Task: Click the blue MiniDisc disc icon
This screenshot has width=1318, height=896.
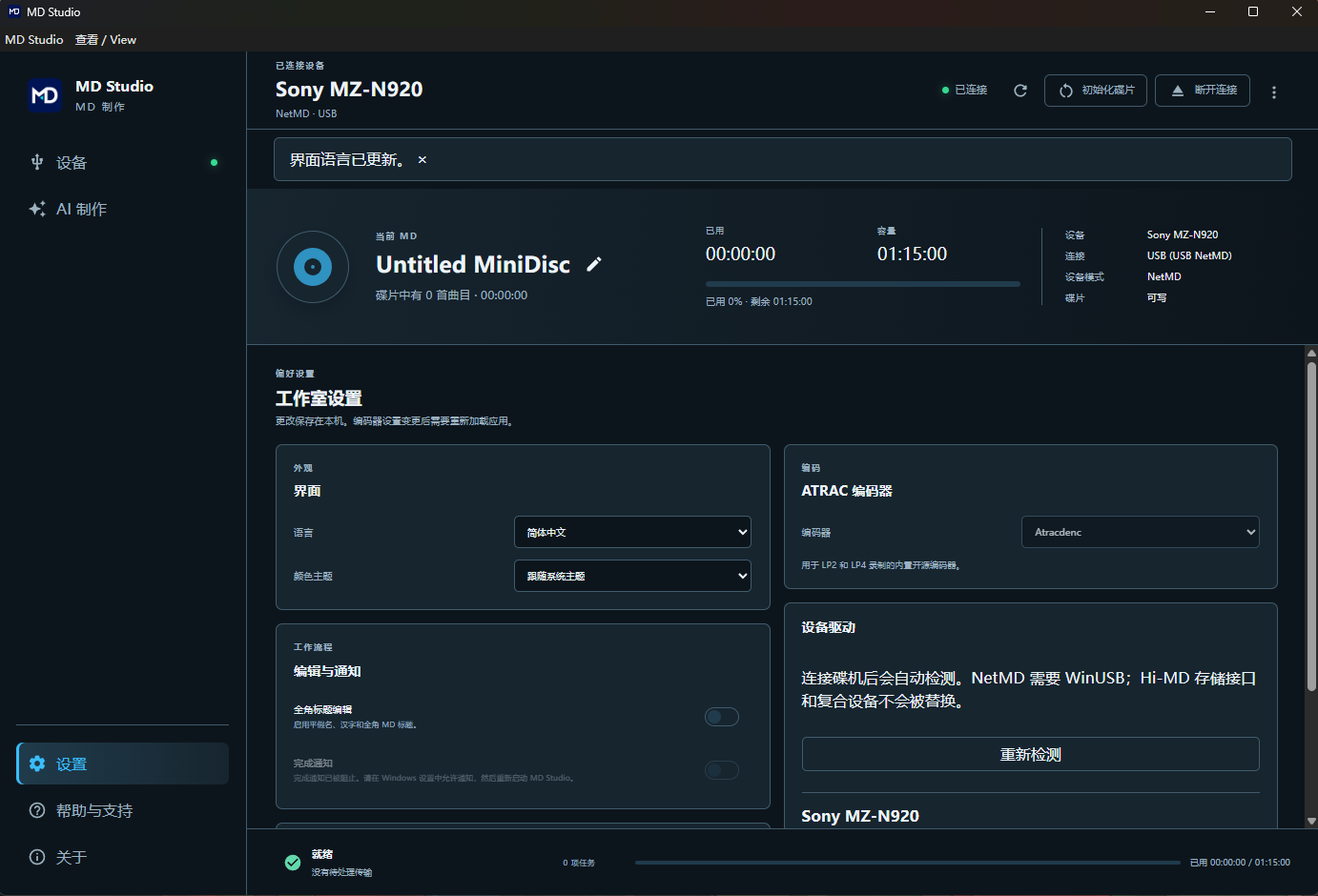Action: [313, 267]
